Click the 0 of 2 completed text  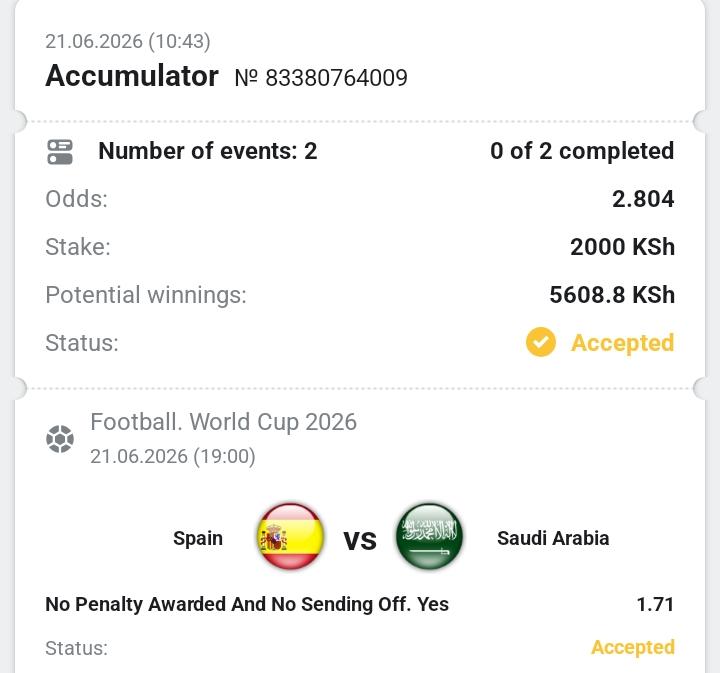click(582, 151)
